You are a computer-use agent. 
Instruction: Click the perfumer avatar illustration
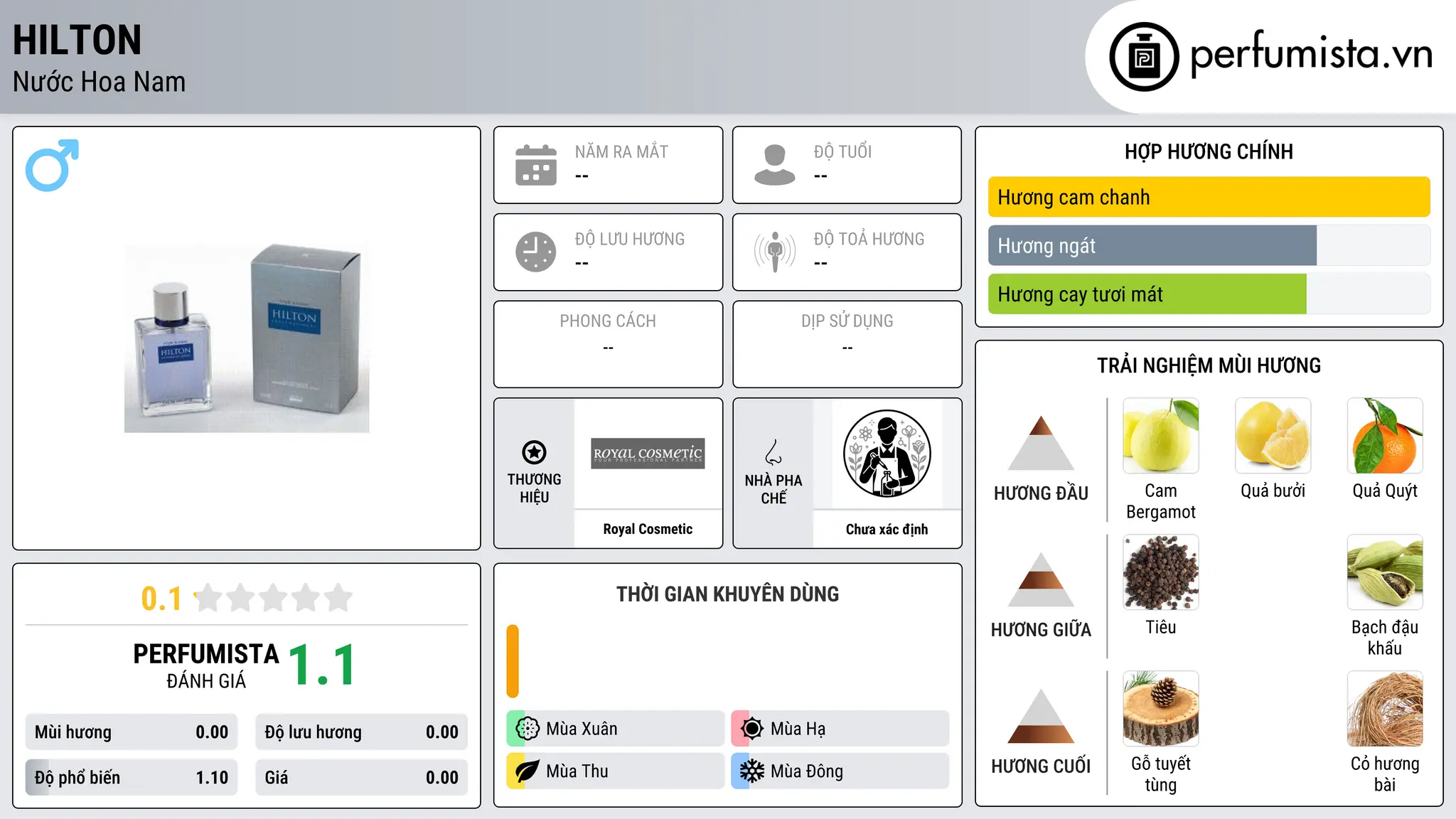click(887, 454)
